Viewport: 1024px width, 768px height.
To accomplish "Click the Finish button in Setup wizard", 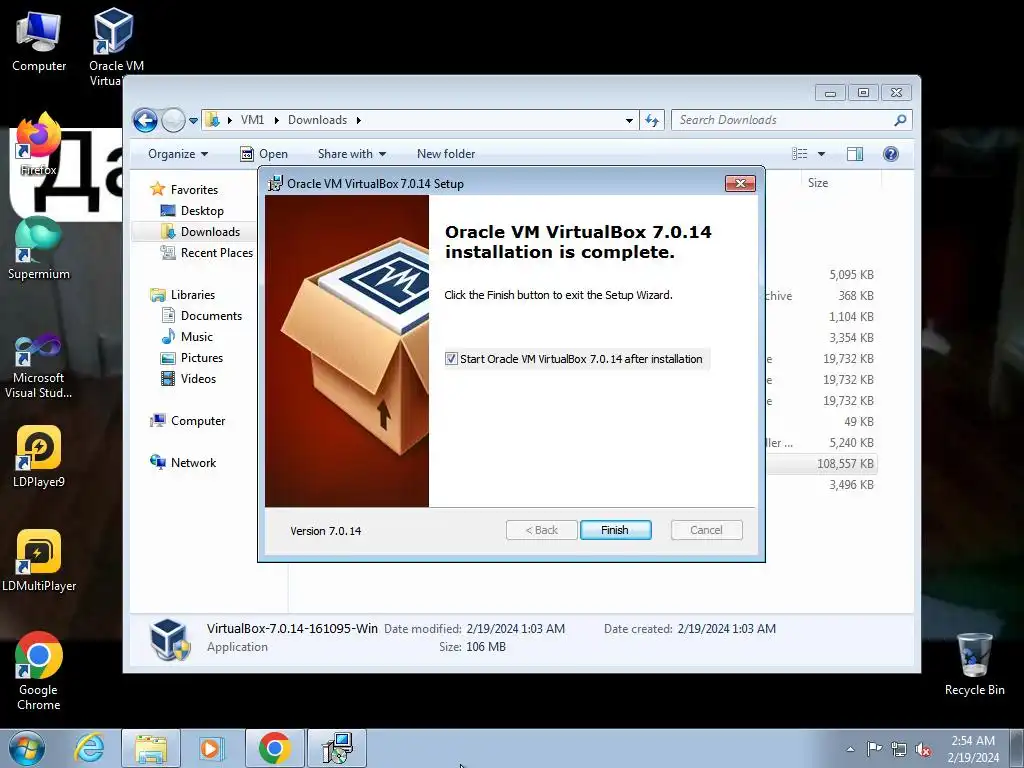I will pyautogui.click(x=615, y=530).
